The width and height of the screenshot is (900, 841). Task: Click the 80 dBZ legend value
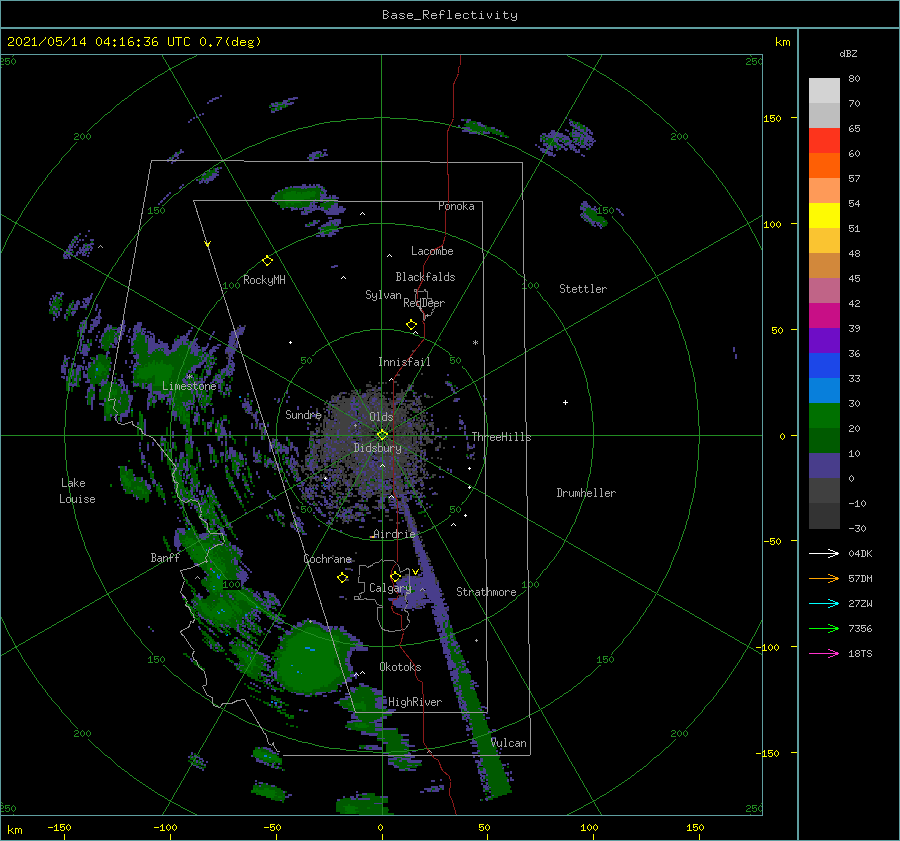(x=854, y=79)
